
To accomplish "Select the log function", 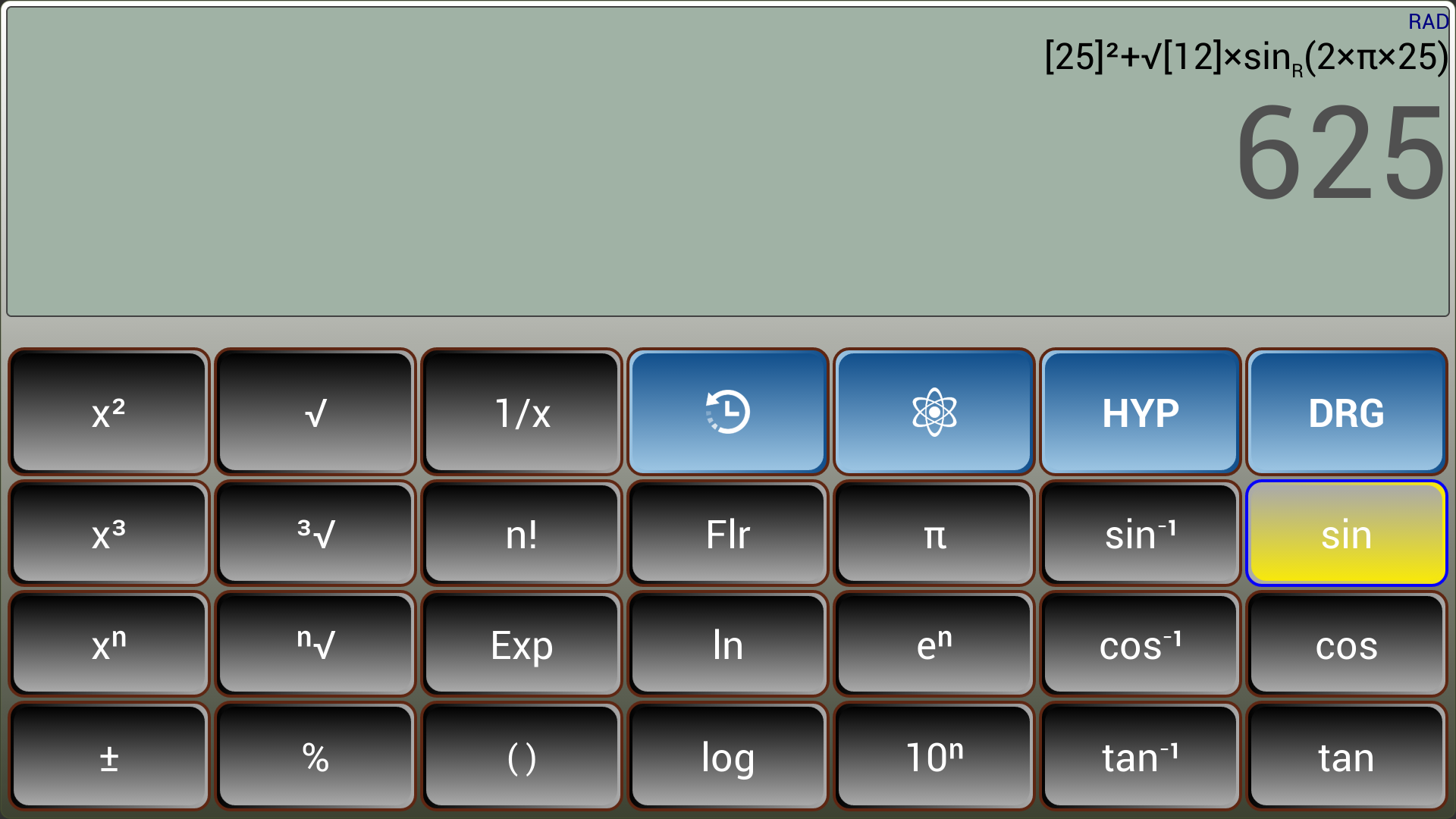I will pos(727,755).
